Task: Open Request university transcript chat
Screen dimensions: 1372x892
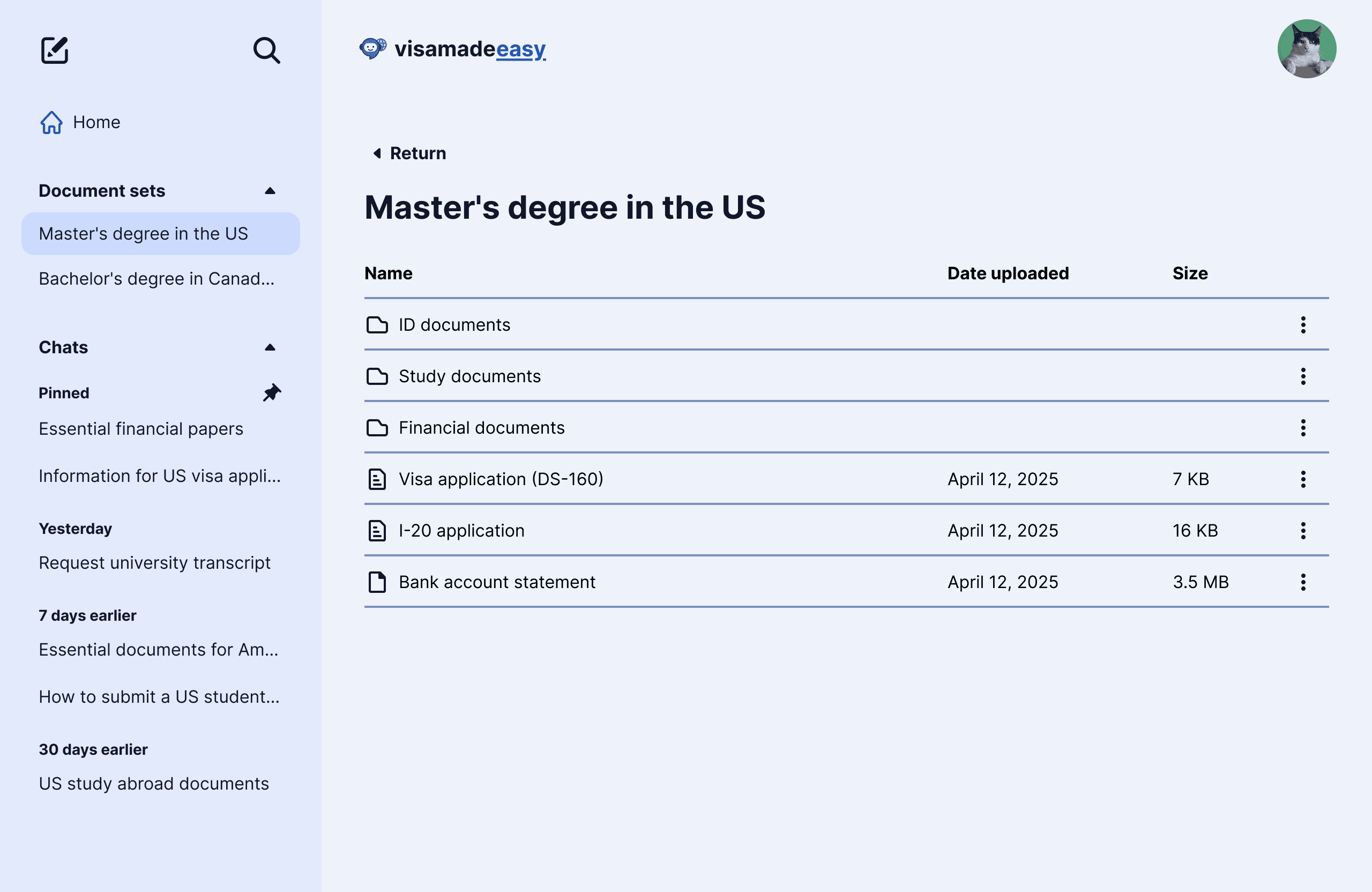Action: click(154, 563)
